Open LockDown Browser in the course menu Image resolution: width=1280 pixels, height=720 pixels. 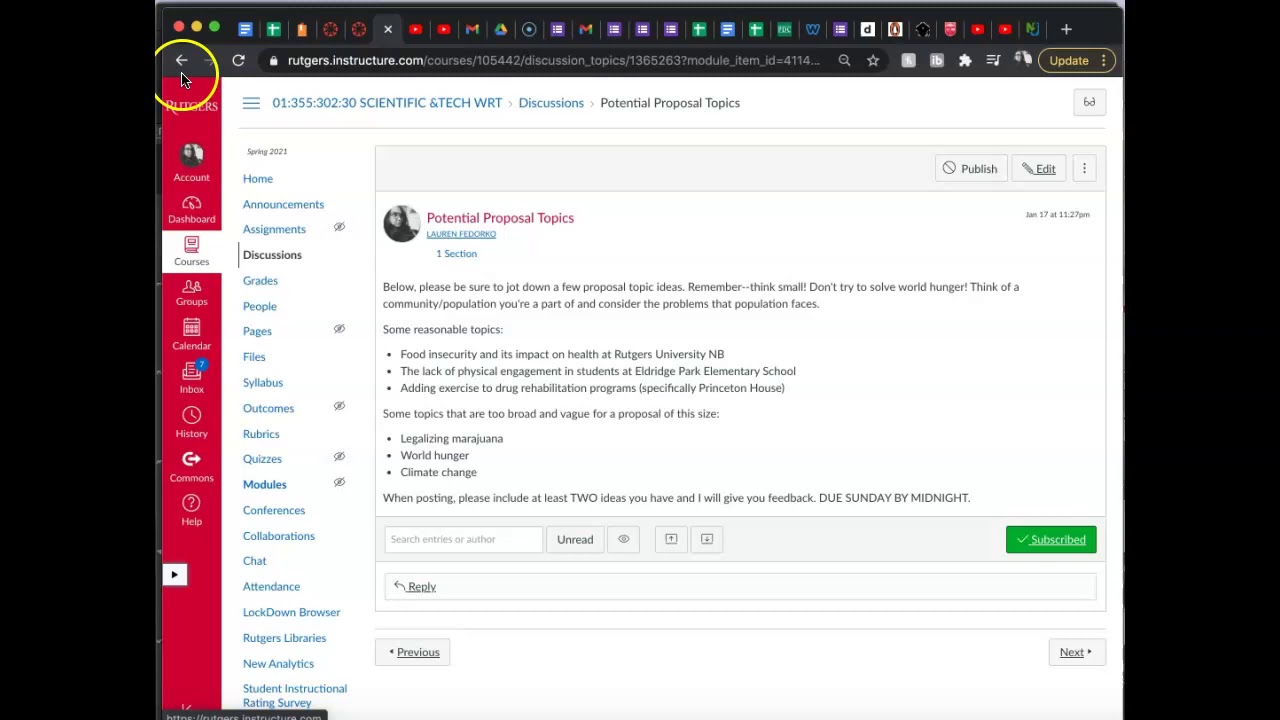point(291,612)
